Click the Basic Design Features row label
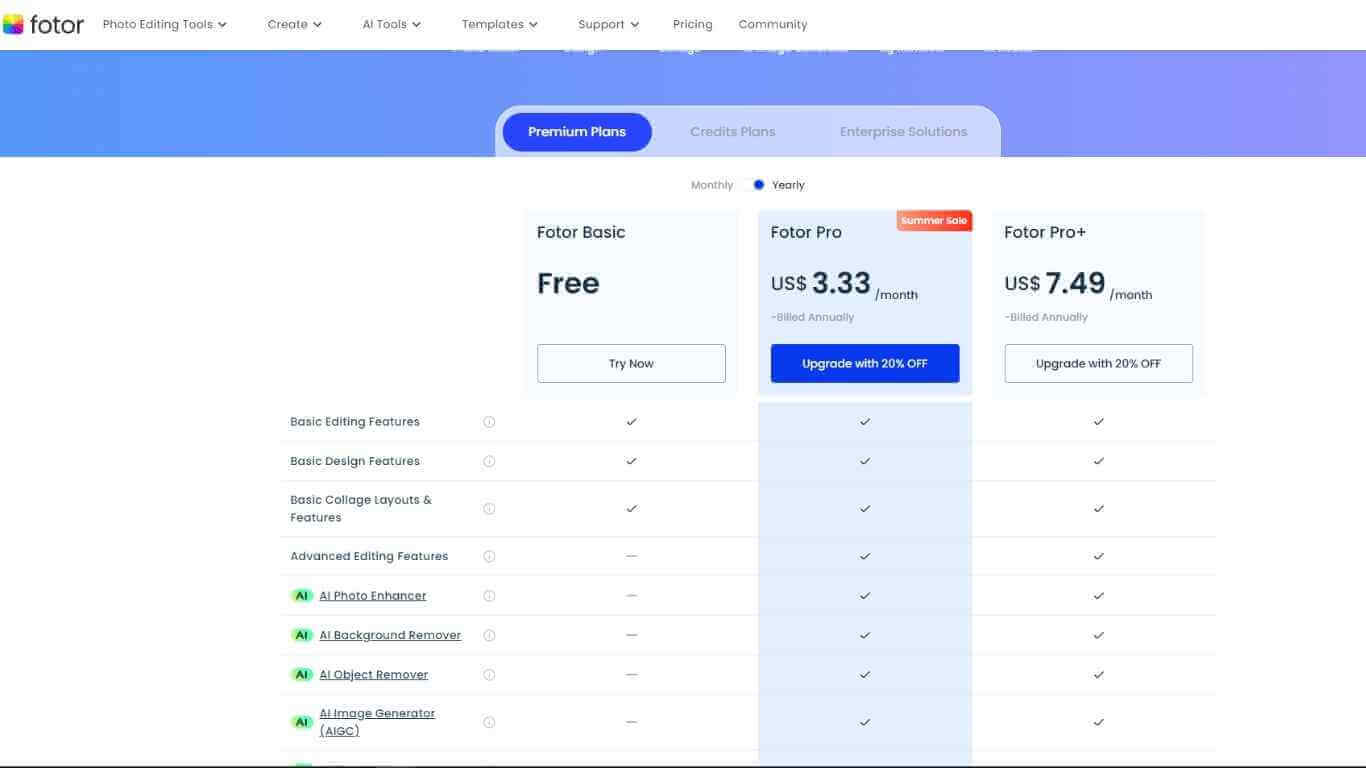1366x768 pixels. 355,461
